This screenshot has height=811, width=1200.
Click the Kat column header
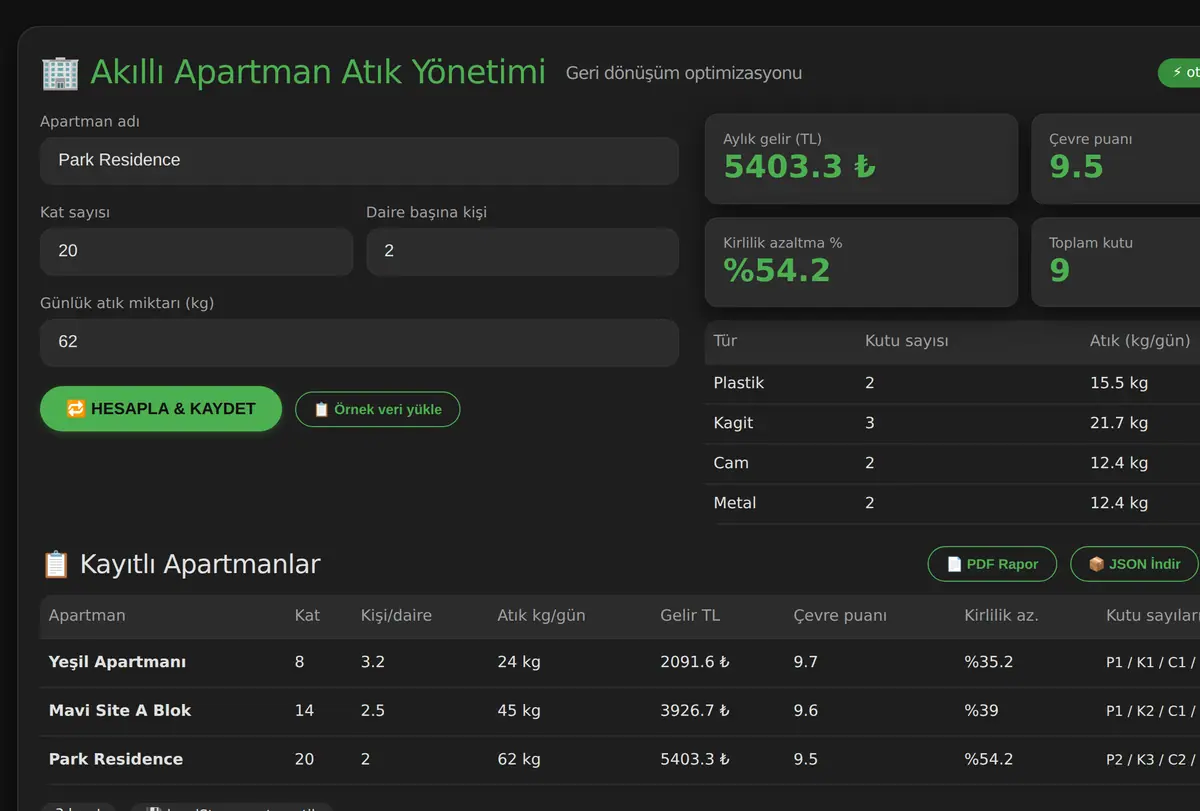pyautogui.click(x=307, y=615)
